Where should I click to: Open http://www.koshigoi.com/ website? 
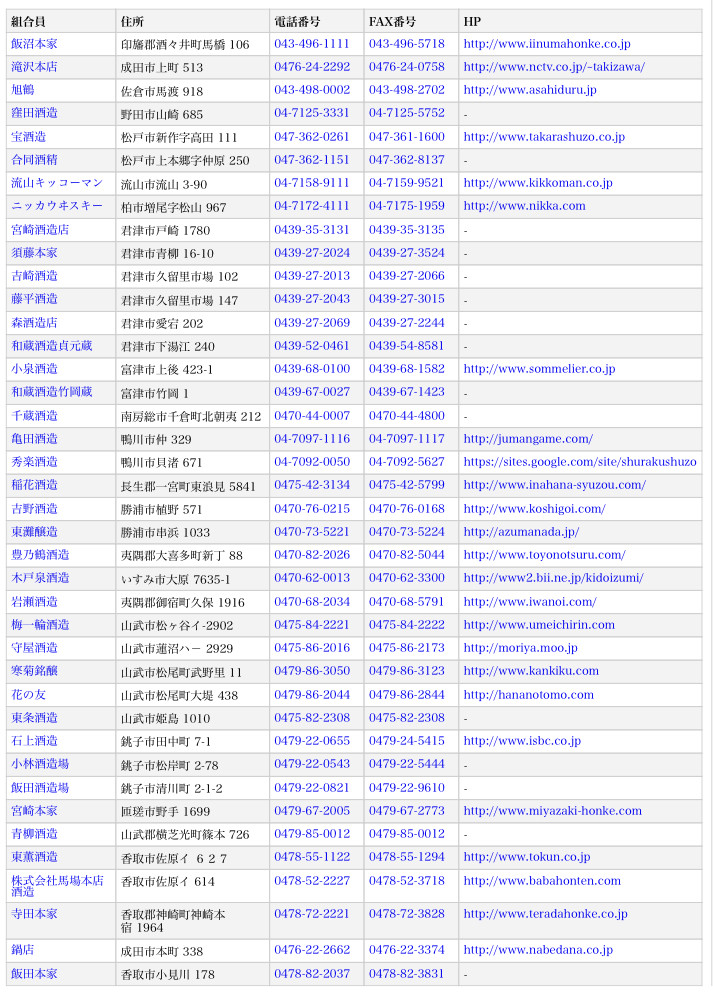[x=534, y=509]
